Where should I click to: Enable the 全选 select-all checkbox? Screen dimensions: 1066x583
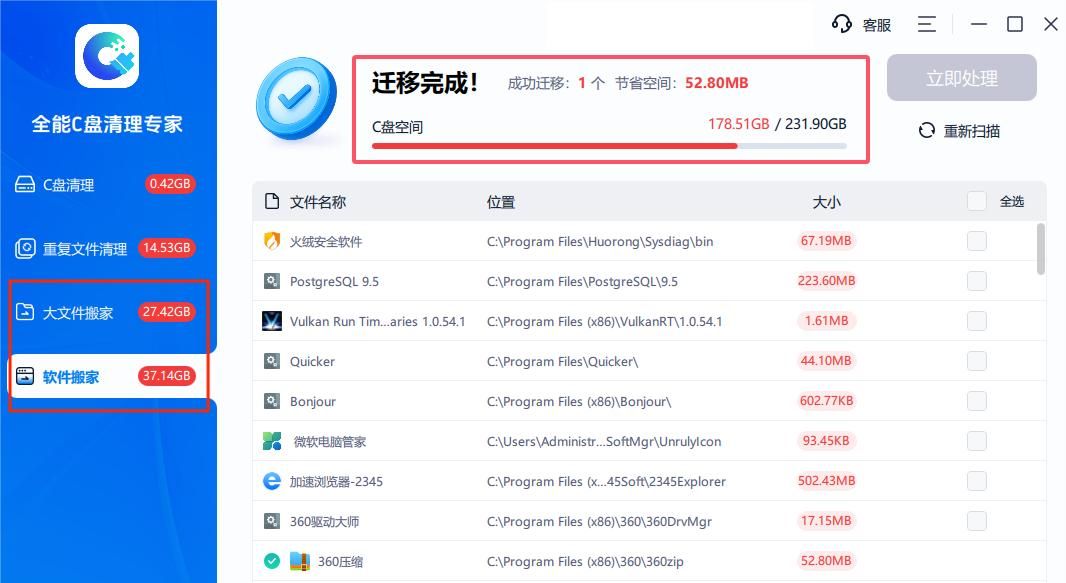click(977, 200)
